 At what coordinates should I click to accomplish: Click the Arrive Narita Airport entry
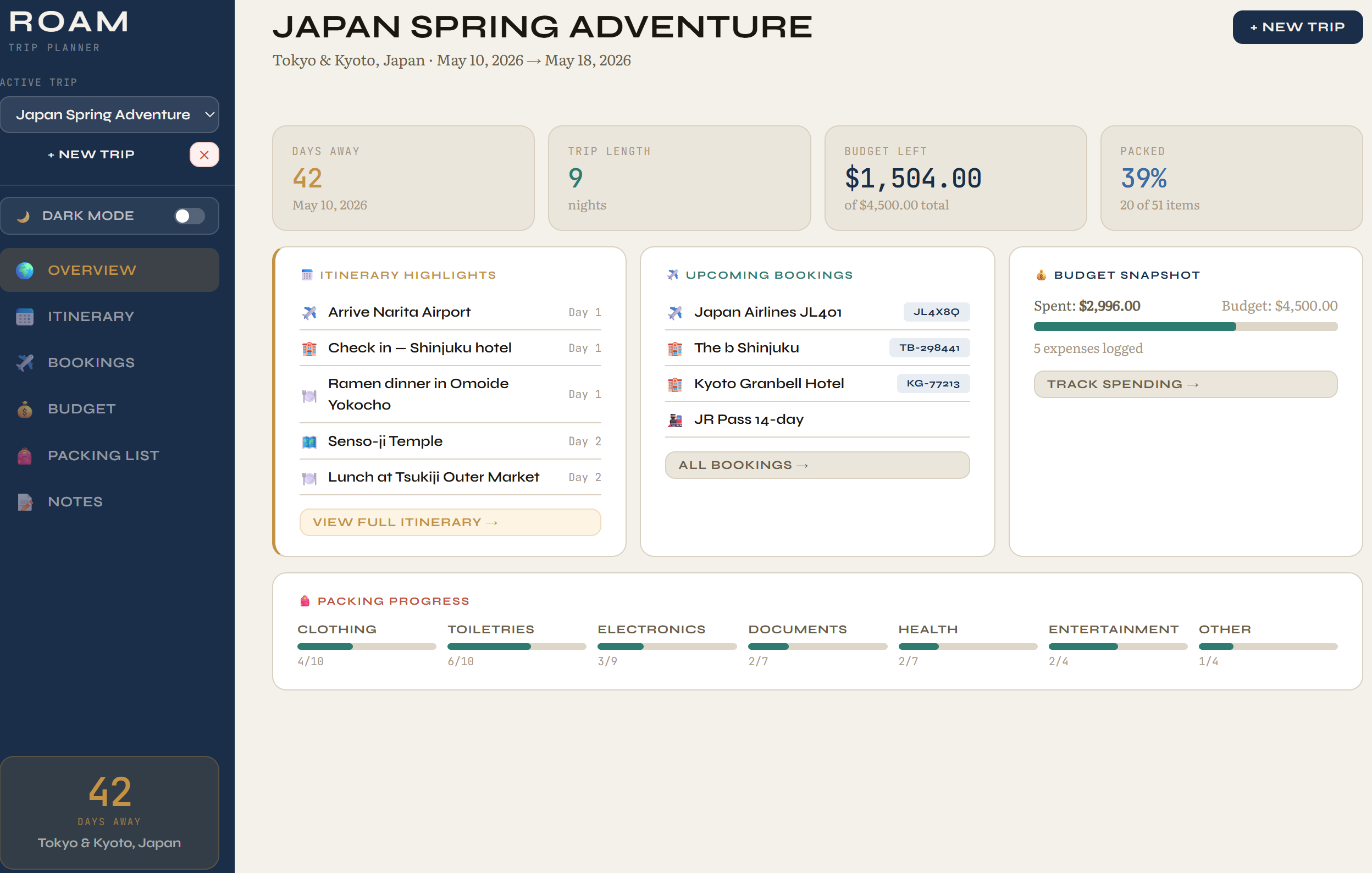click(450, 312)
